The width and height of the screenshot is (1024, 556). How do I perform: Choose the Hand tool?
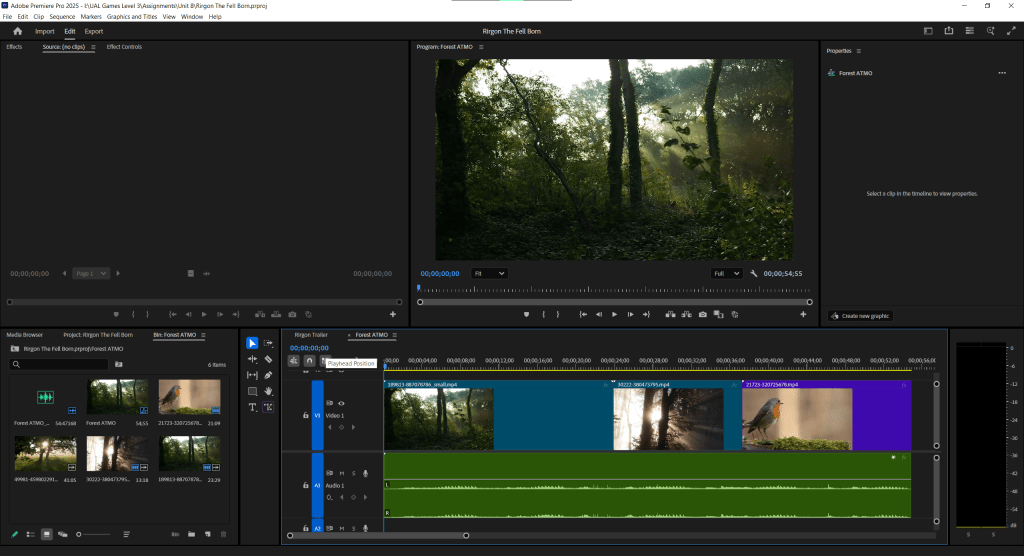pos(268,391)
